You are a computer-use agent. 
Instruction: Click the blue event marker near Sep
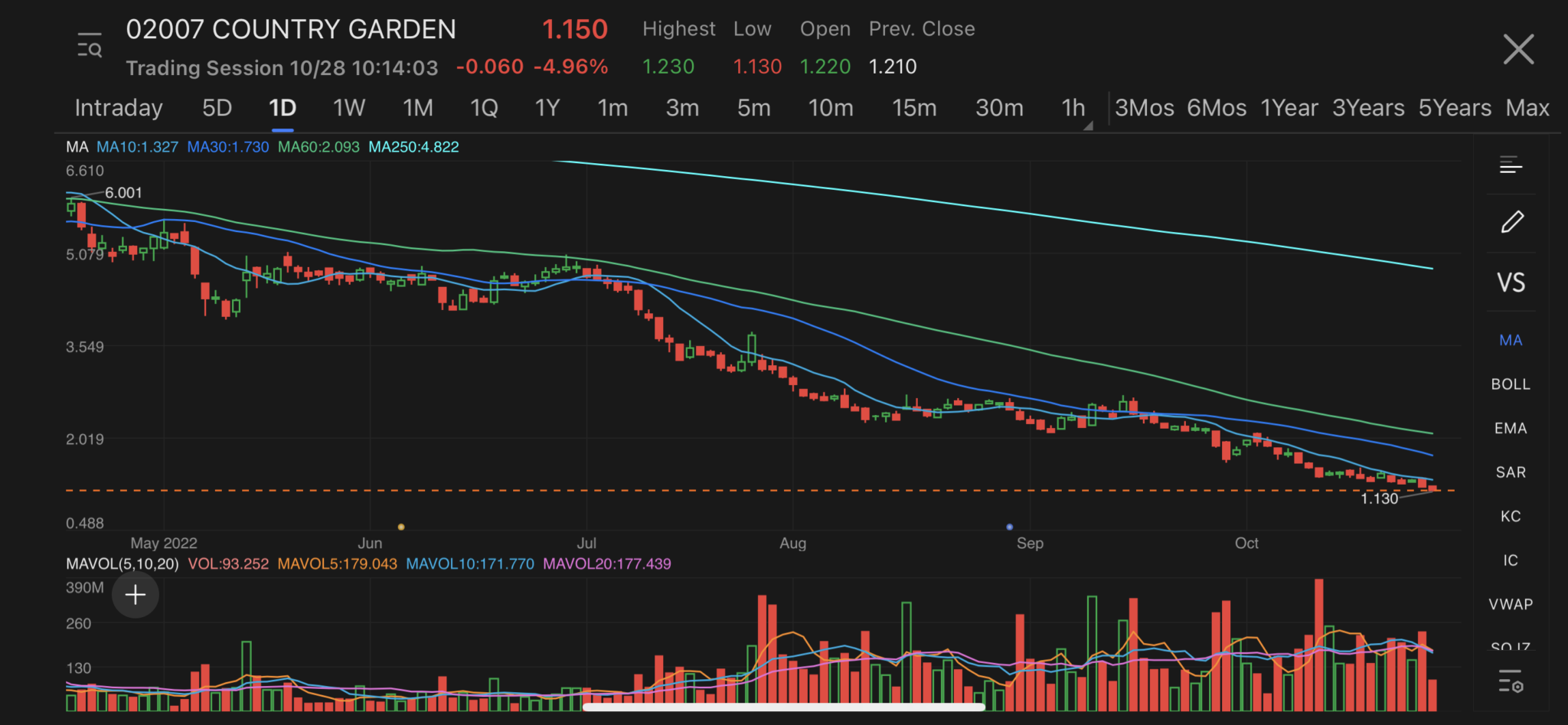pos(1009,527)
